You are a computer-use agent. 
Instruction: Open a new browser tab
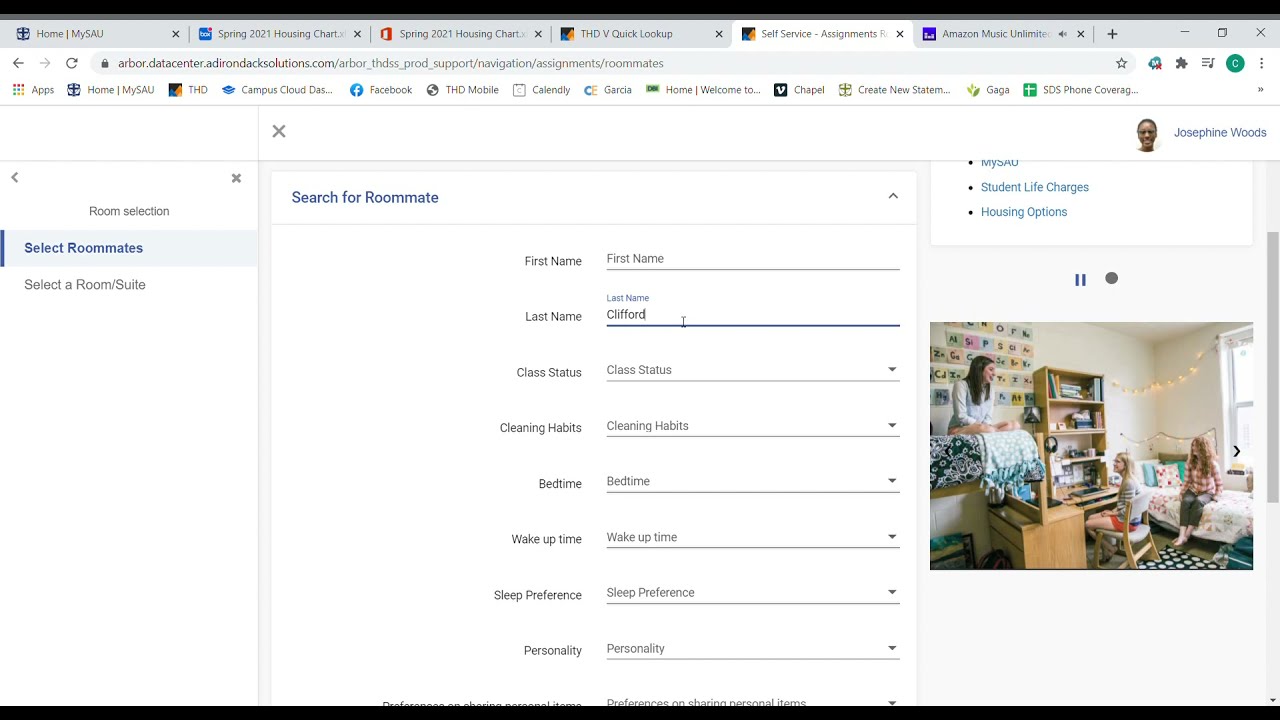point(1112,34)
